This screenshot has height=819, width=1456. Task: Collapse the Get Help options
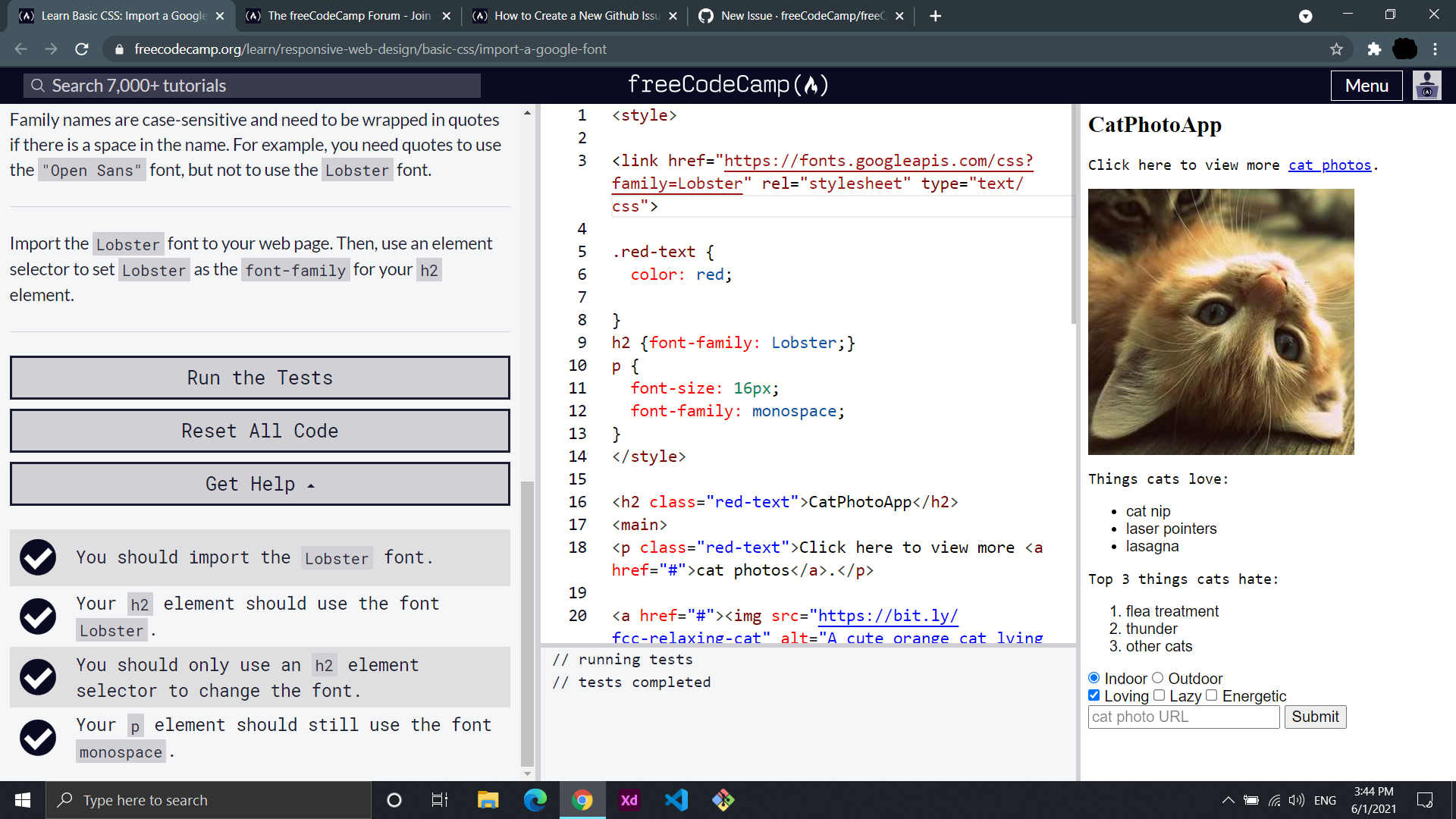[x=259, y=483]
